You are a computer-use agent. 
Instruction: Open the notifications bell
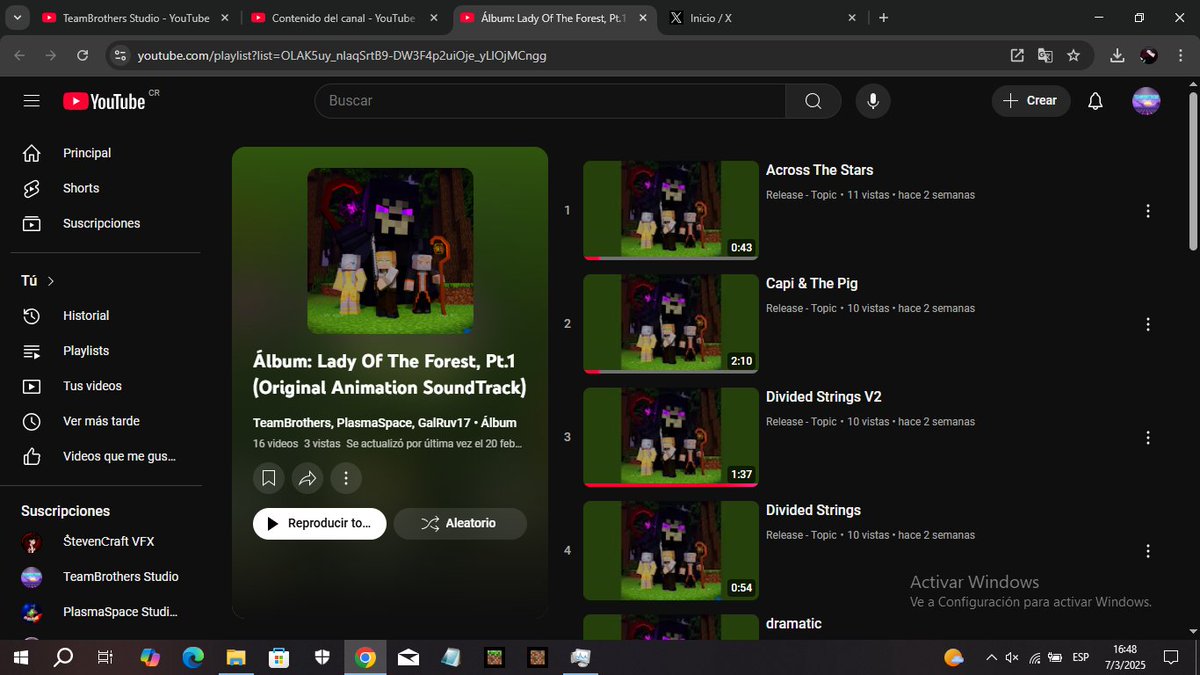tap(1095, 101)
